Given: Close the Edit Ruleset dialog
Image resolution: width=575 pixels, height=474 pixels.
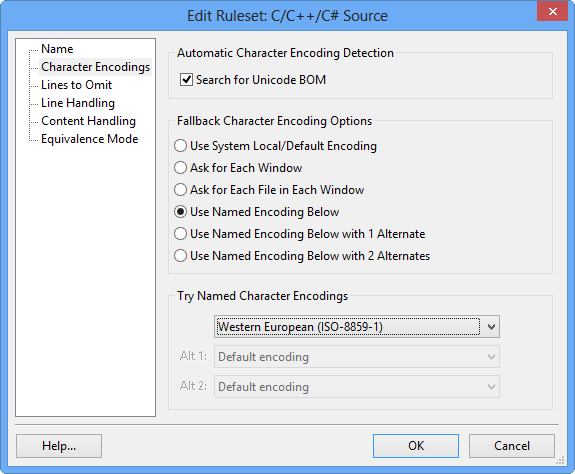Looking at the screenshot, I should [x=553, y=11].
